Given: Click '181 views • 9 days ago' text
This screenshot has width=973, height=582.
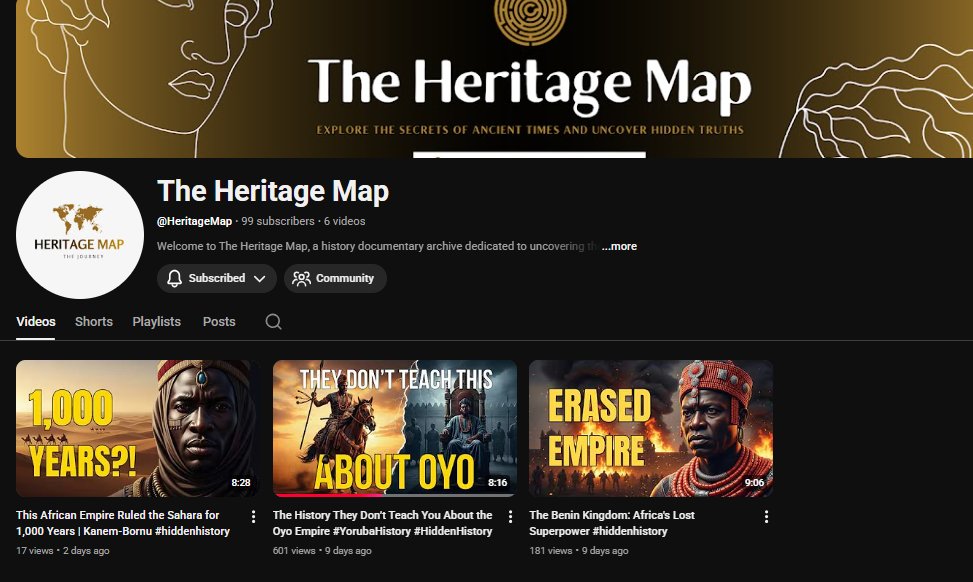Looking at the screenshot, I should (578, 550).
